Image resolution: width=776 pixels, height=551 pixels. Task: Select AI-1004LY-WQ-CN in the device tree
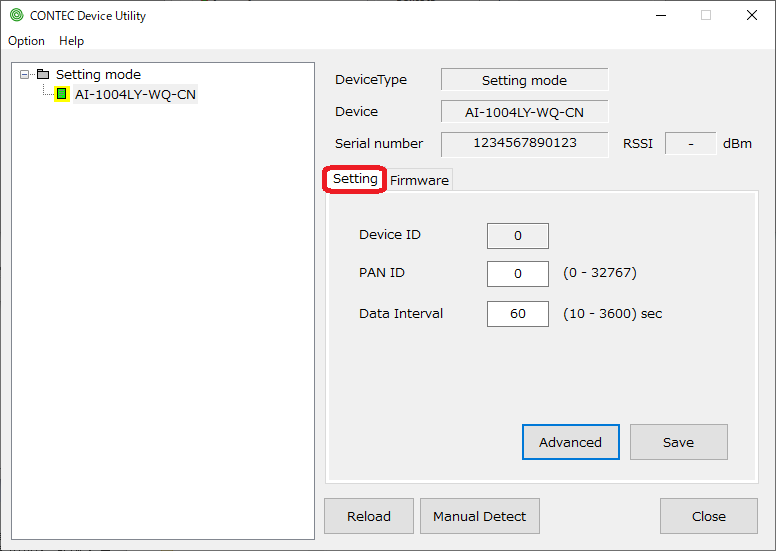[135, 94]
